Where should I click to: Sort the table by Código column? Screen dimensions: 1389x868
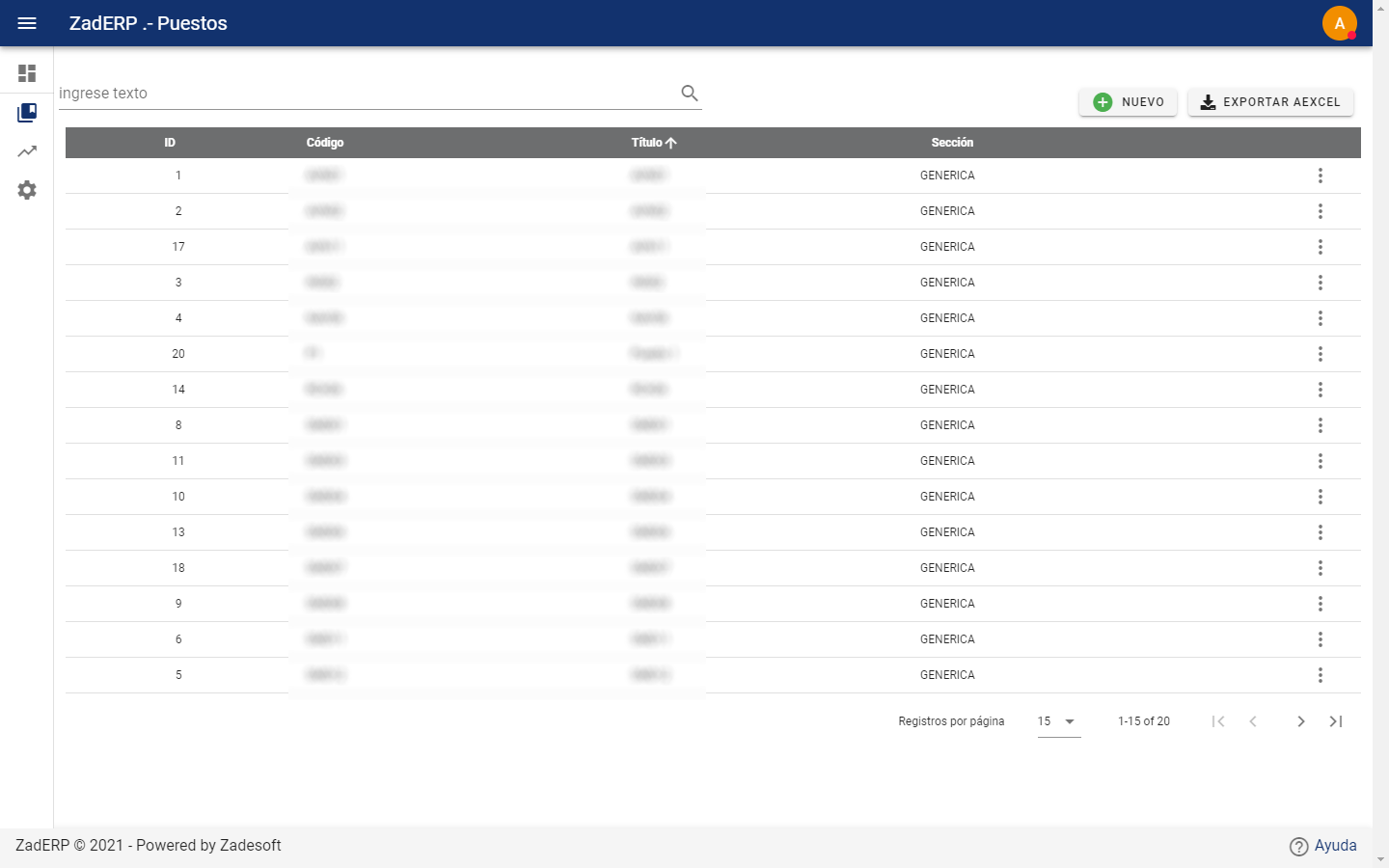click(x=325, y=143)
